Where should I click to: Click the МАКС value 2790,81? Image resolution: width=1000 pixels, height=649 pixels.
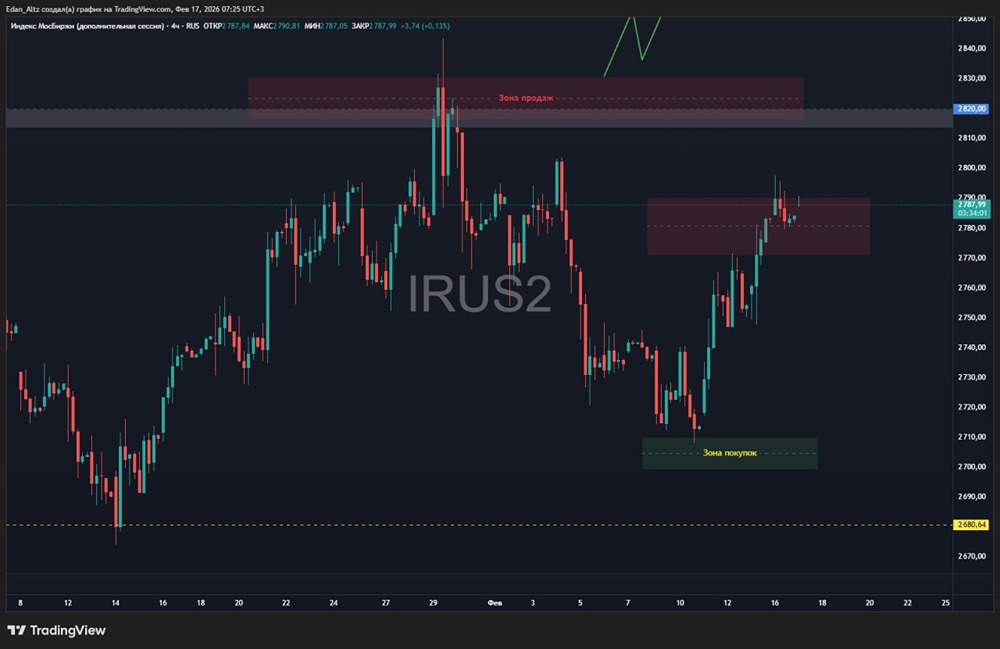click(286, 26)
